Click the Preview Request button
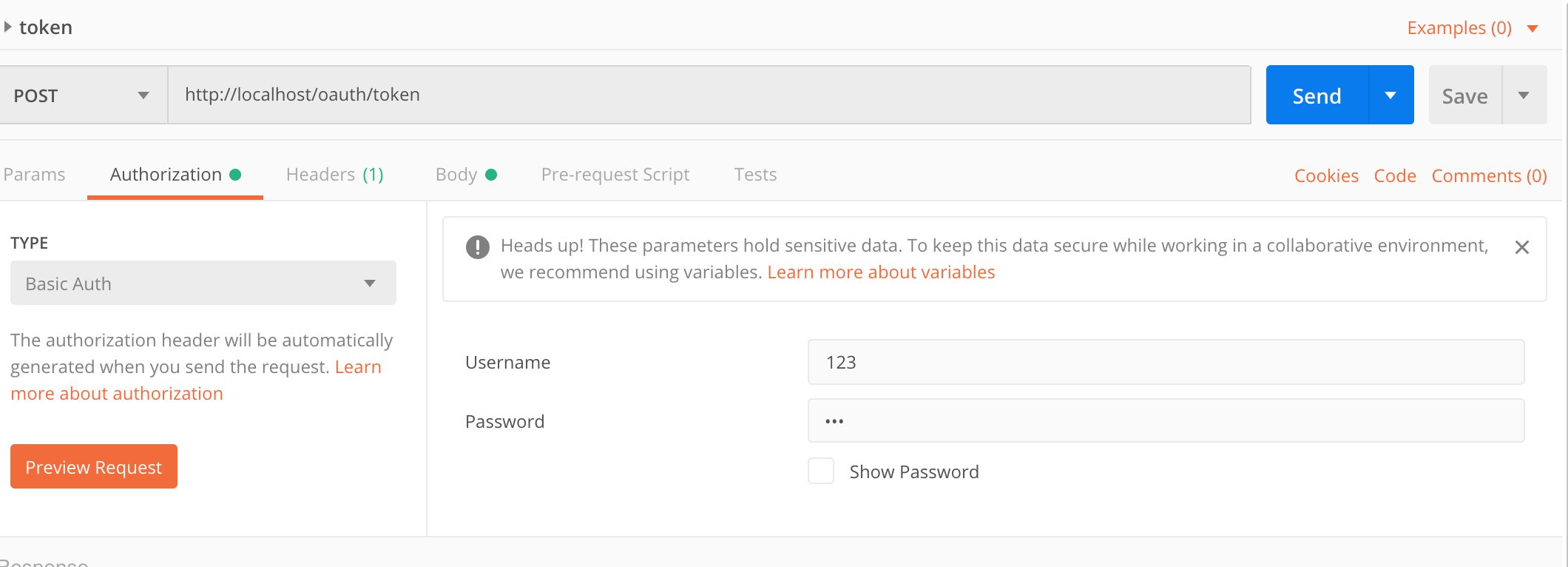 pos(94,467)
